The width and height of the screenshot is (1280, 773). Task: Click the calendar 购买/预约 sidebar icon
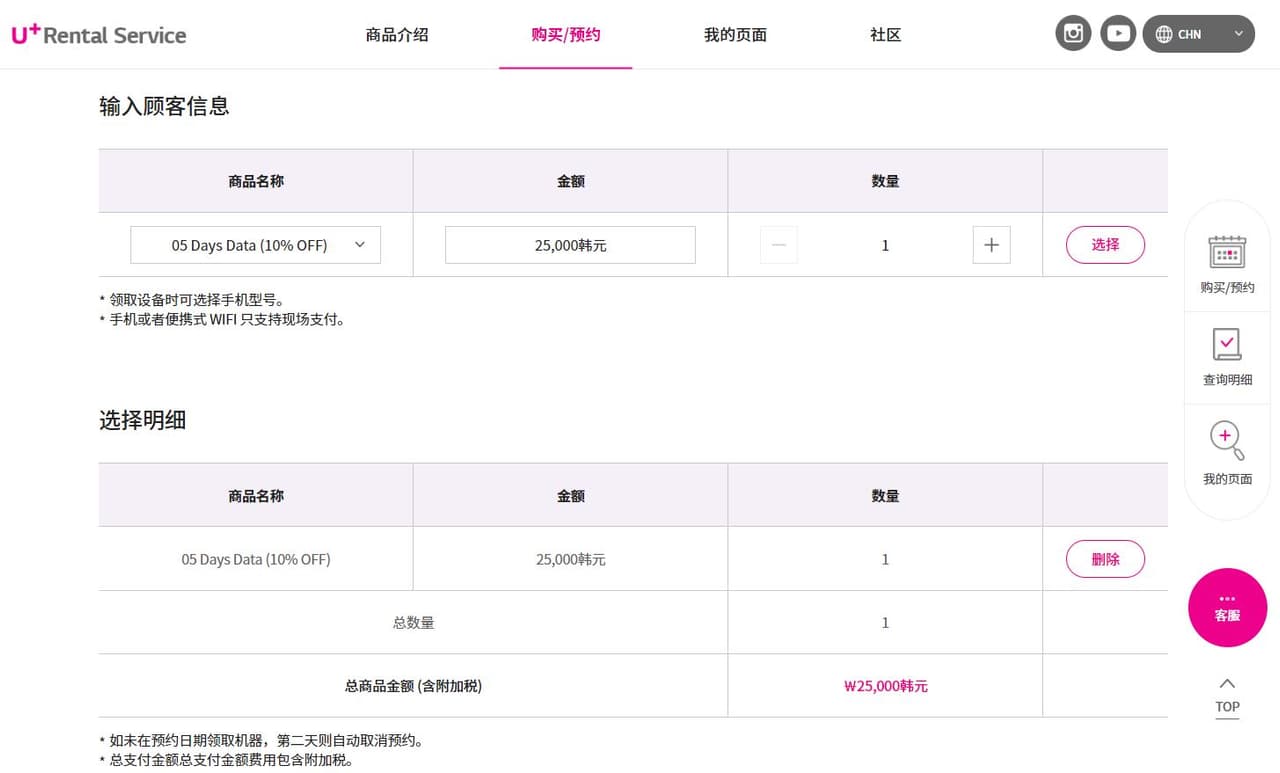click(1227, 253)
